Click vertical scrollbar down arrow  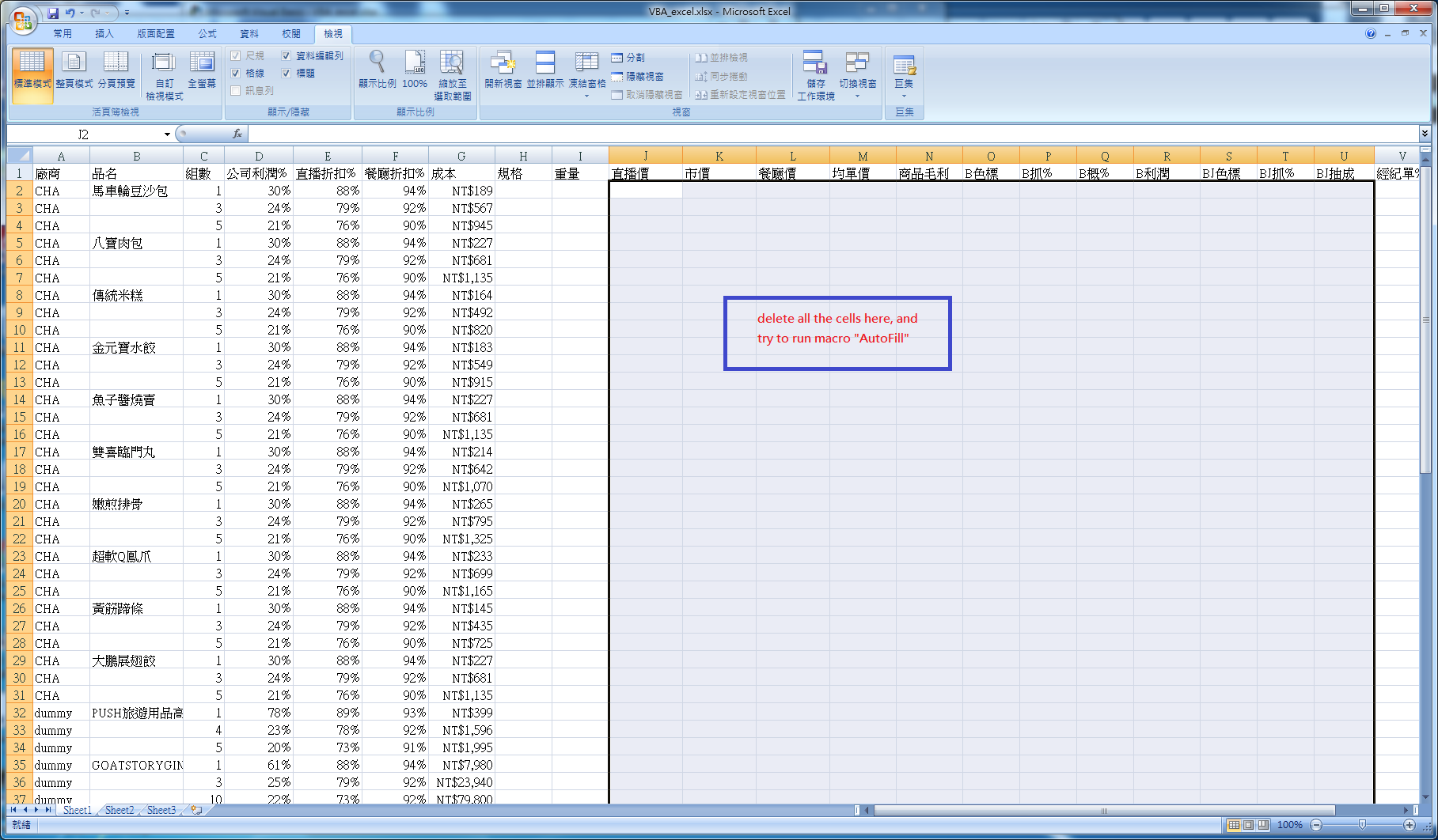tap(1426, 797)
